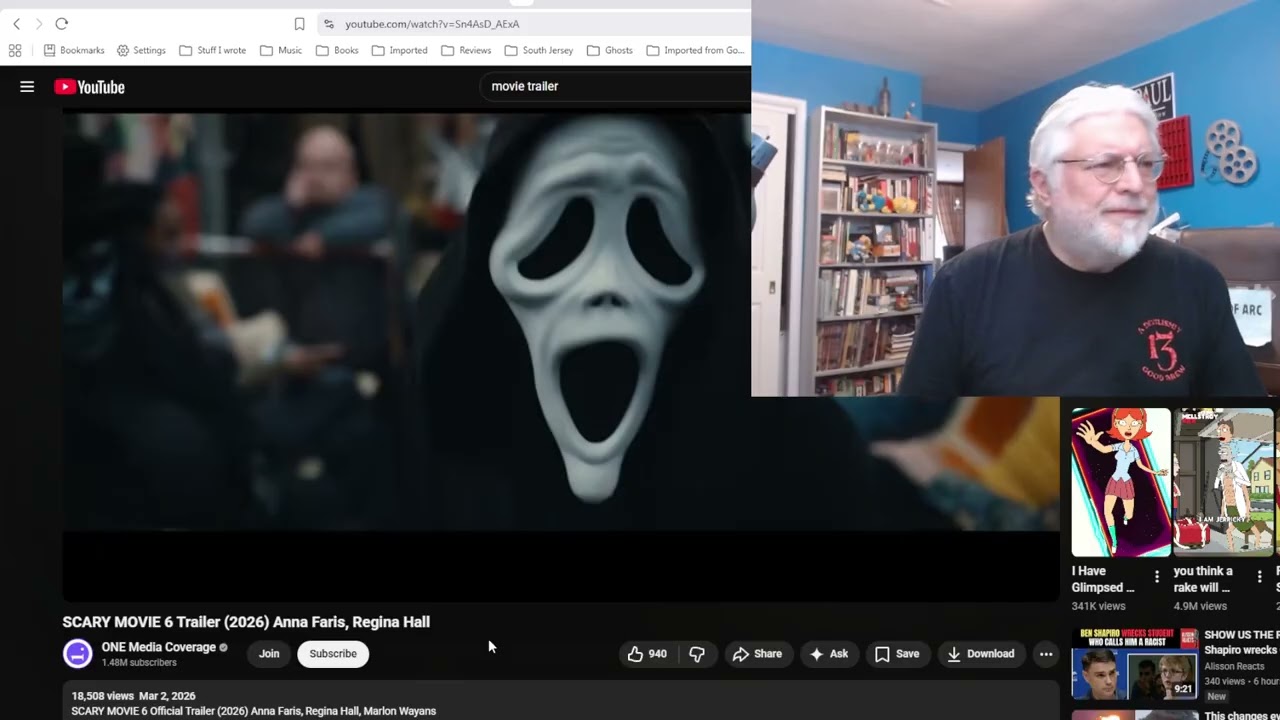Open South Jersey bookmark folder
This screenshot has width=1280, height=720.
539,50
